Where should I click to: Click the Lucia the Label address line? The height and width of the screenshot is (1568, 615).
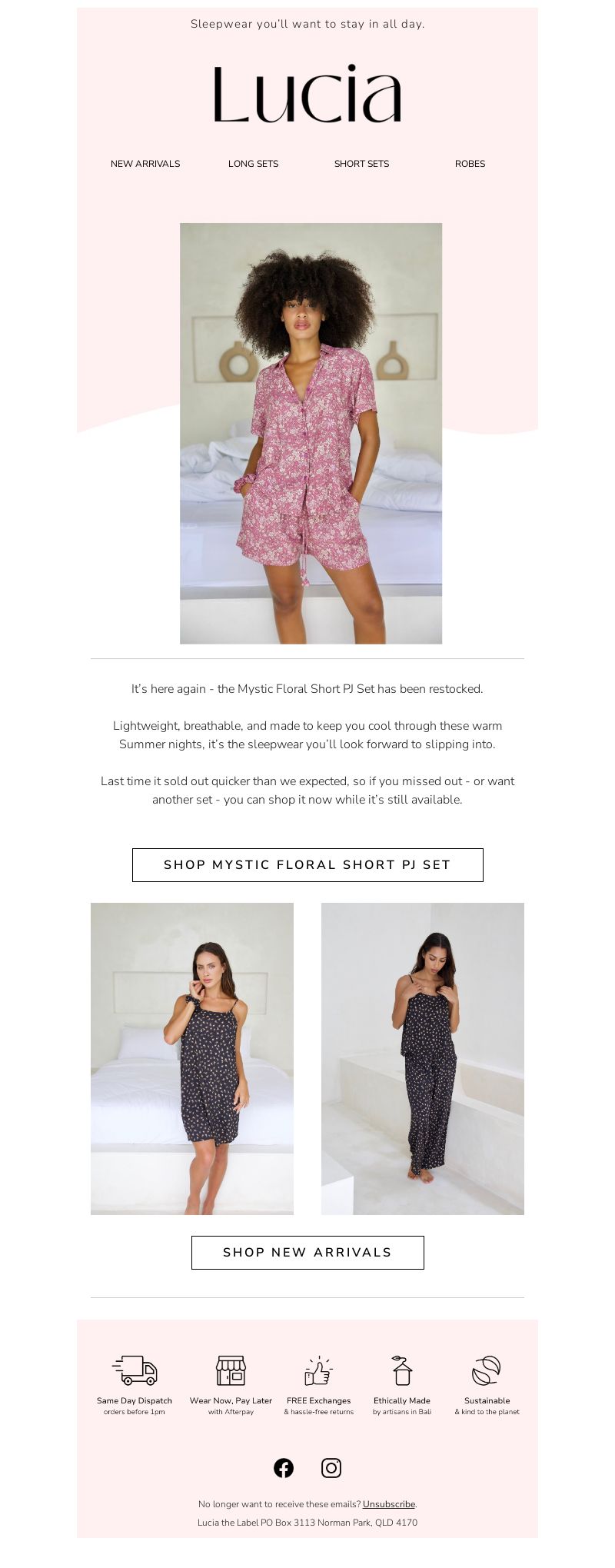click(x=307, y=1523)
